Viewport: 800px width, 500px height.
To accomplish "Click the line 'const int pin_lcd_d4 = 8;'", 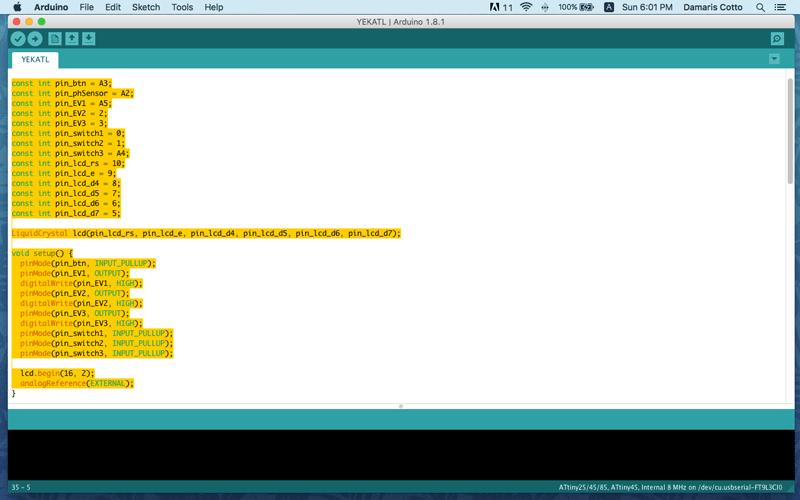I will (x=66, y=183).
